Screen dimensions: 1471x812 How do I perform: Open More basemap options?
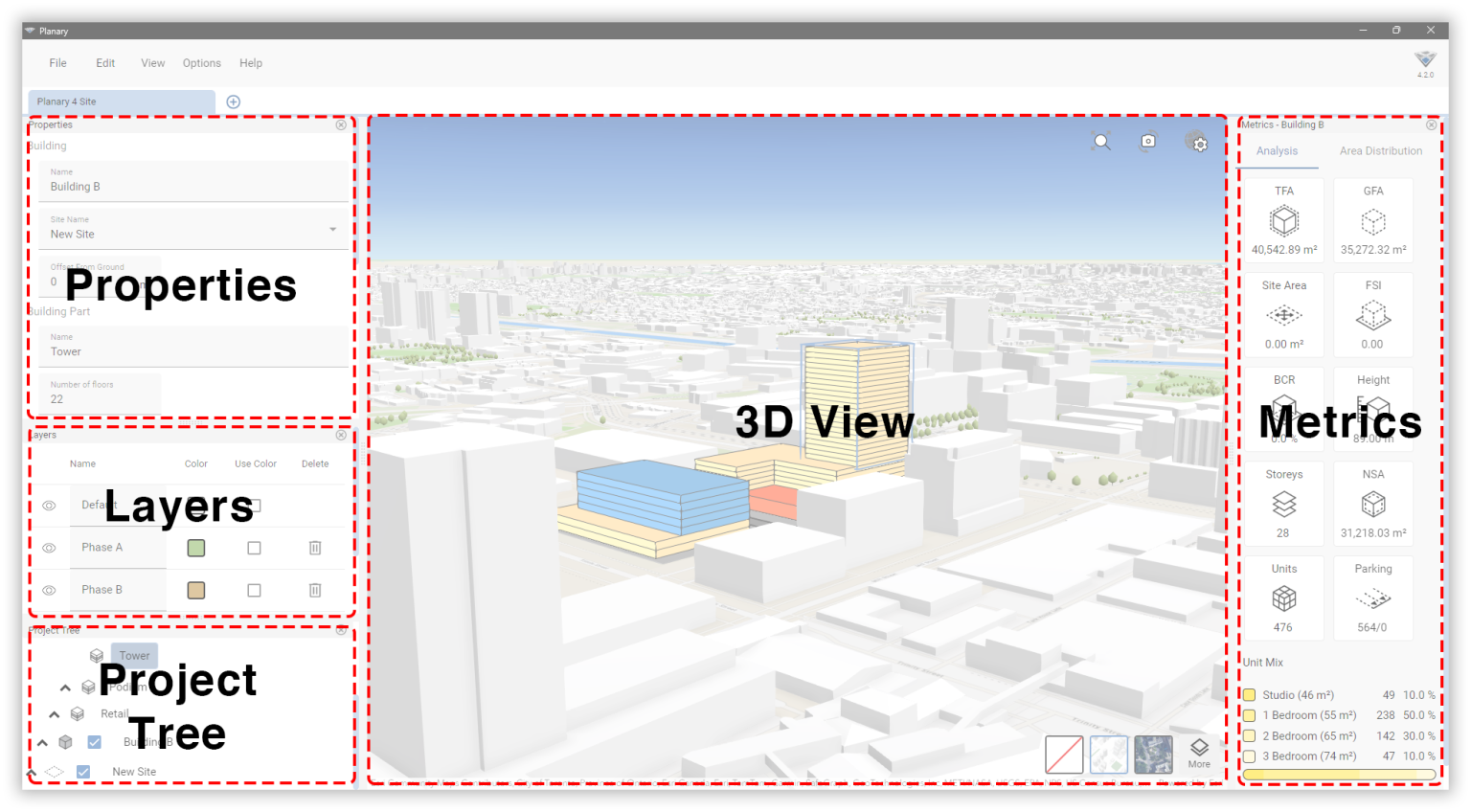click(1199, 753)
